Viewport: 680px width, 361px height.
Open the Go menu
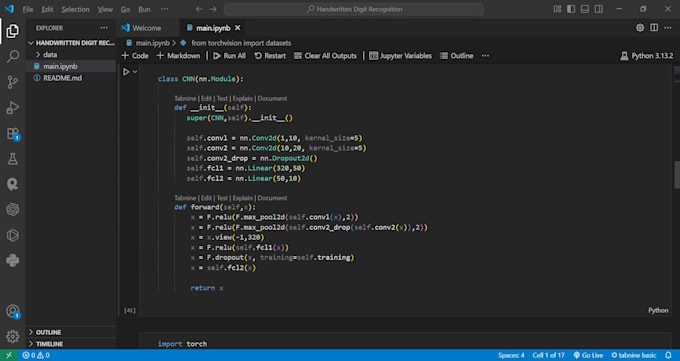click(125, 9)
